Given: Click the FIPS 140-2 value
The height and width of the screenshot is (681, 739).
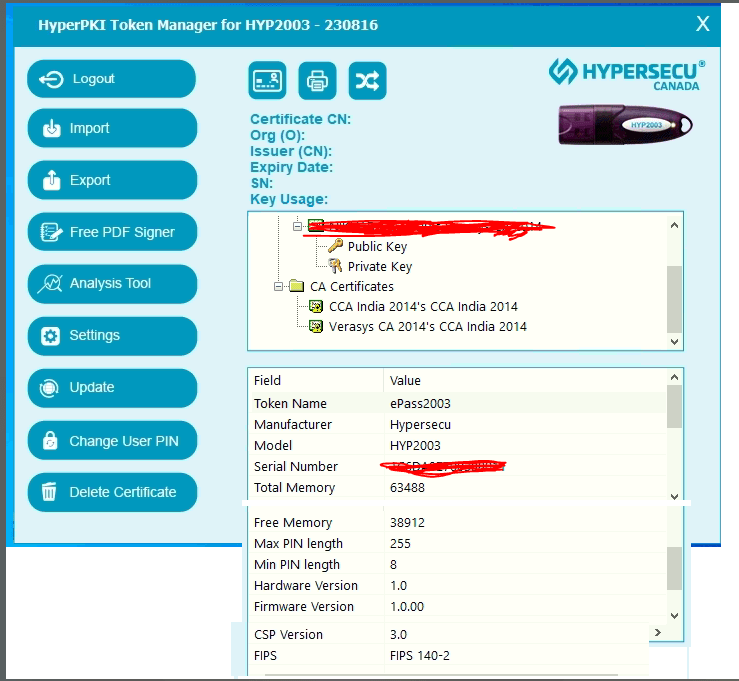Looking at the screenshot, I should (x=419, y=656).
